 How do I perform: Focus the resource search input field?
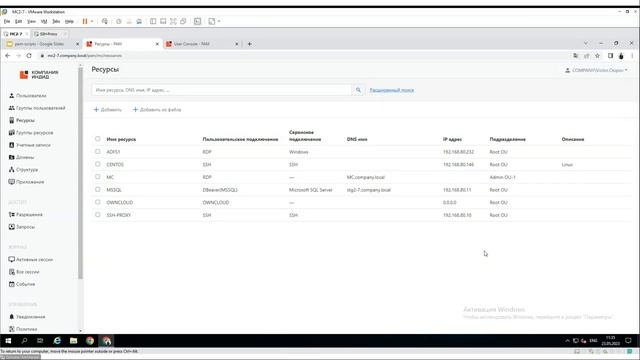222,90
